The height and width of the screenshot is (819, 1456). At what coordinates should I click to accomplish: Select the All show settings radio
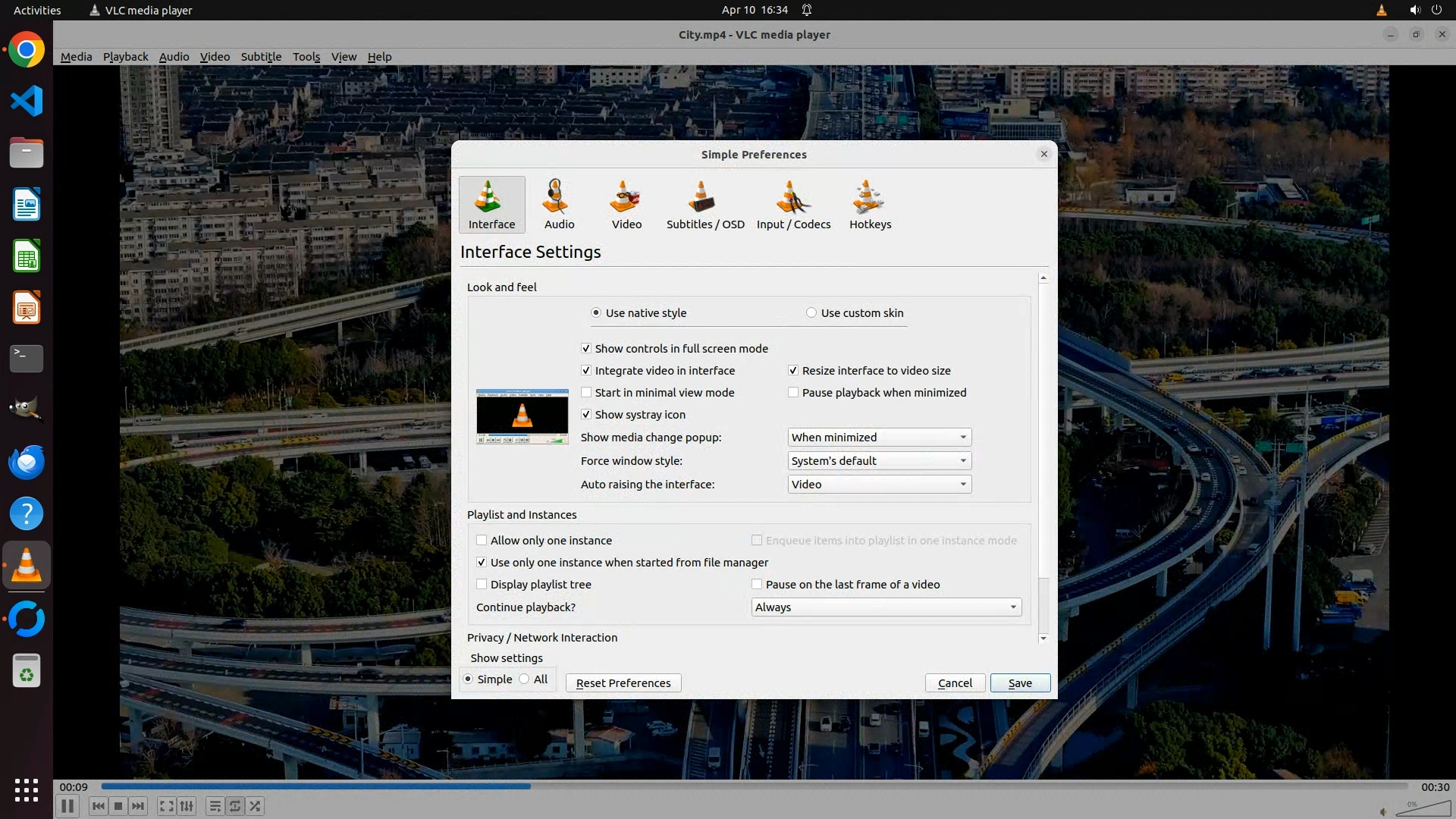click(x=525, y=679)
